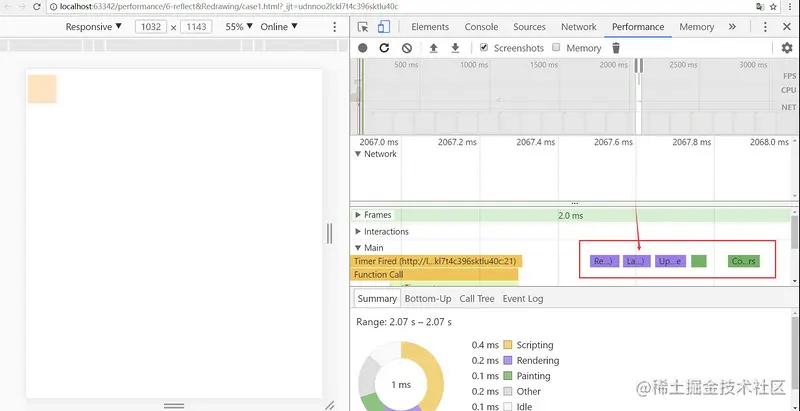This screenshot has height=411, width=800.
Task: Open the Online throttling dropdown
Action: (279, 27)
